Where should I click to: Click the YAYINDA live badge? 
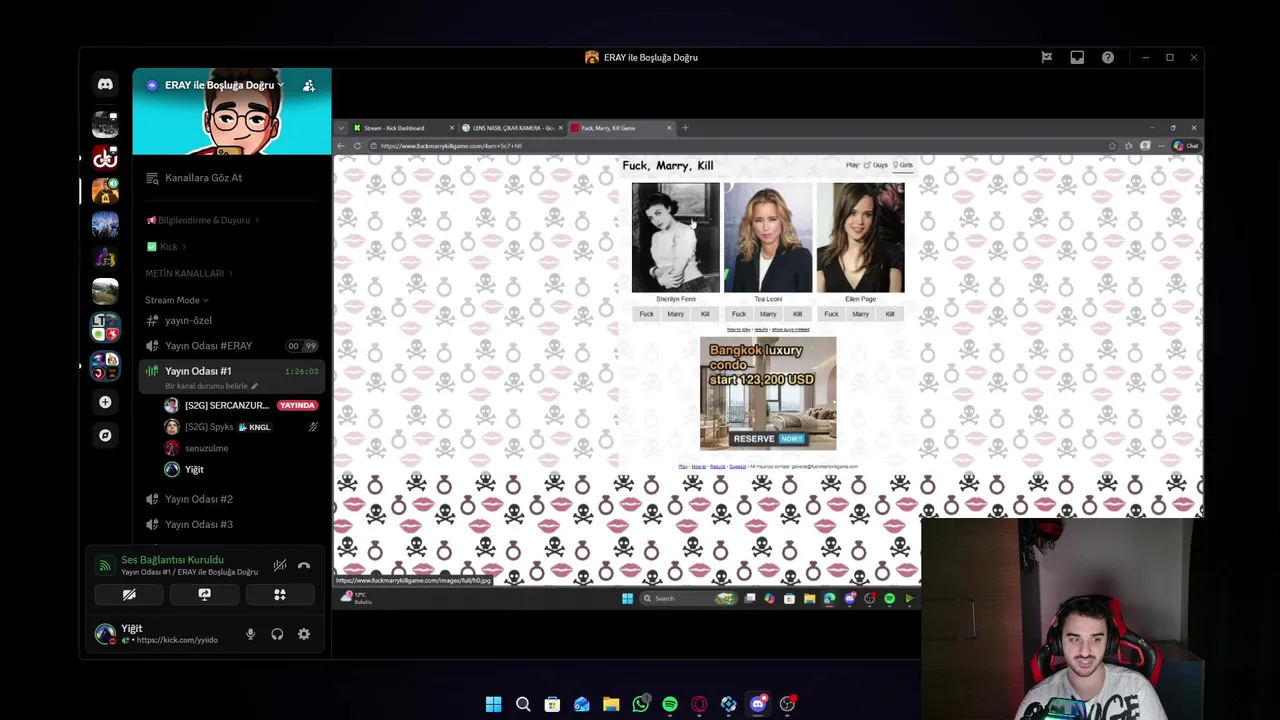(297, 405)
